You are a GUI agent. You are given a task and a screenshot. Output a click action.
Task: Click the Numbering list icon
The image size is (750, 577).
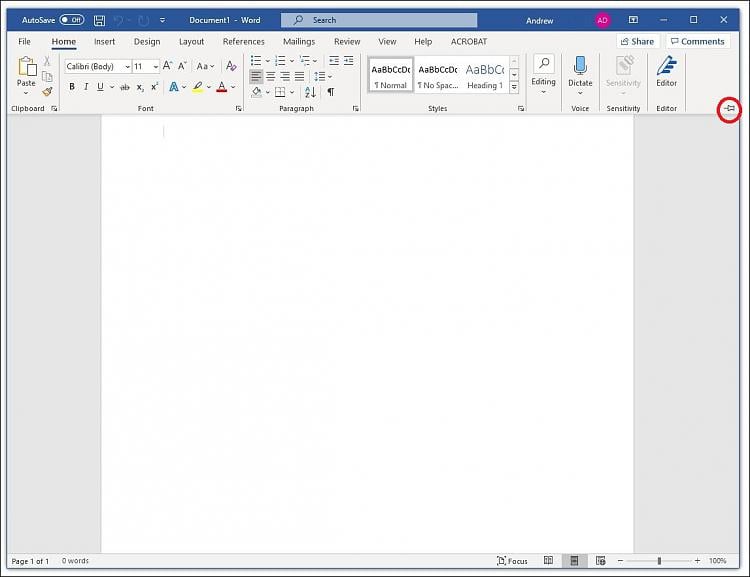[280, 61]
